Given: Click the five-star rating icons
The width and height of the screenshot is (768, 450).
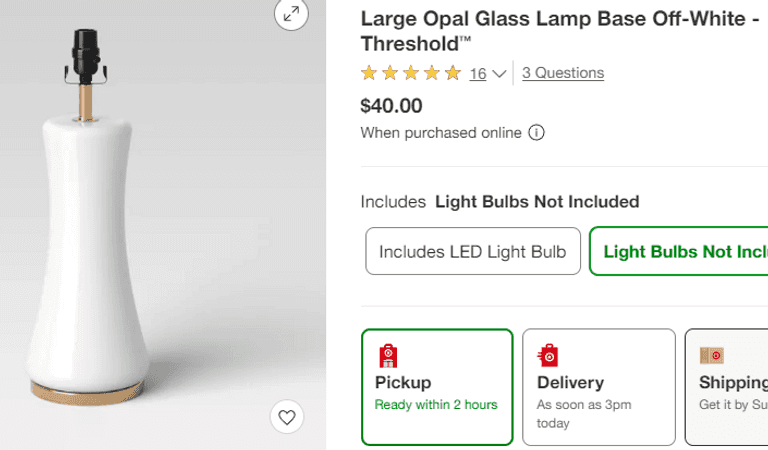Looking at the screenshot, I should pyautogui.click(x=410, y=73).
